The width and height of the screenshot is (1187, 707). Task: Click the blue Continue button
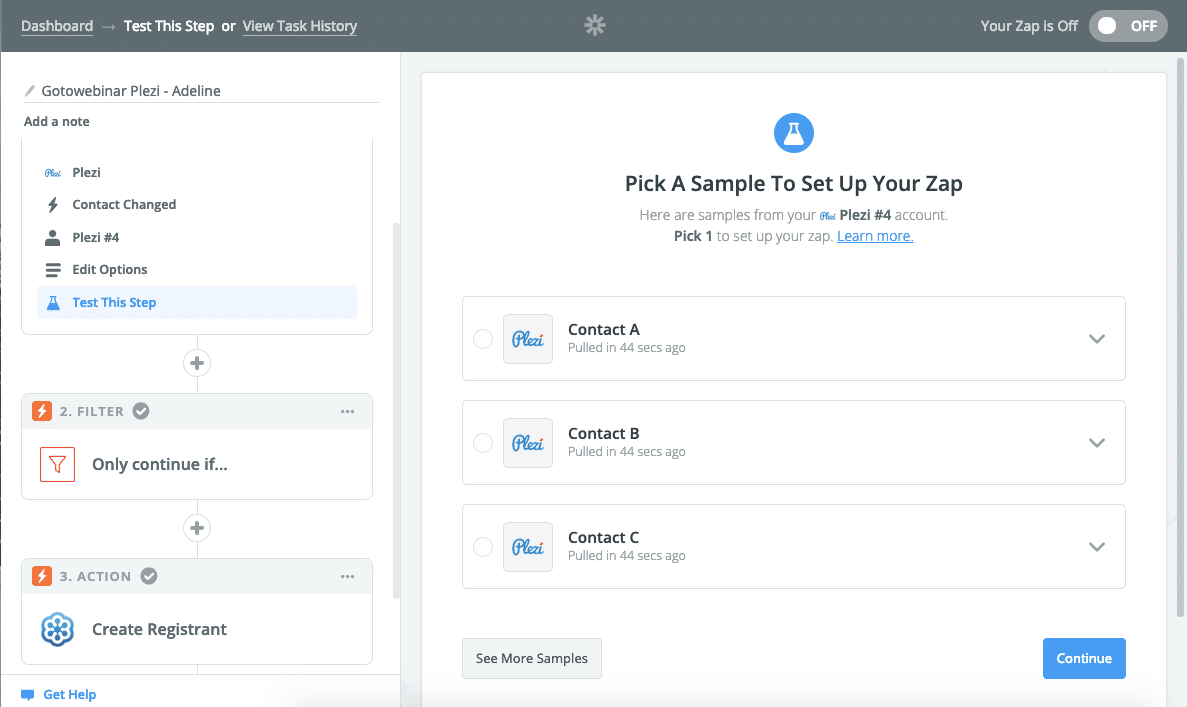pyautogui.click(x=1084, y=659)
